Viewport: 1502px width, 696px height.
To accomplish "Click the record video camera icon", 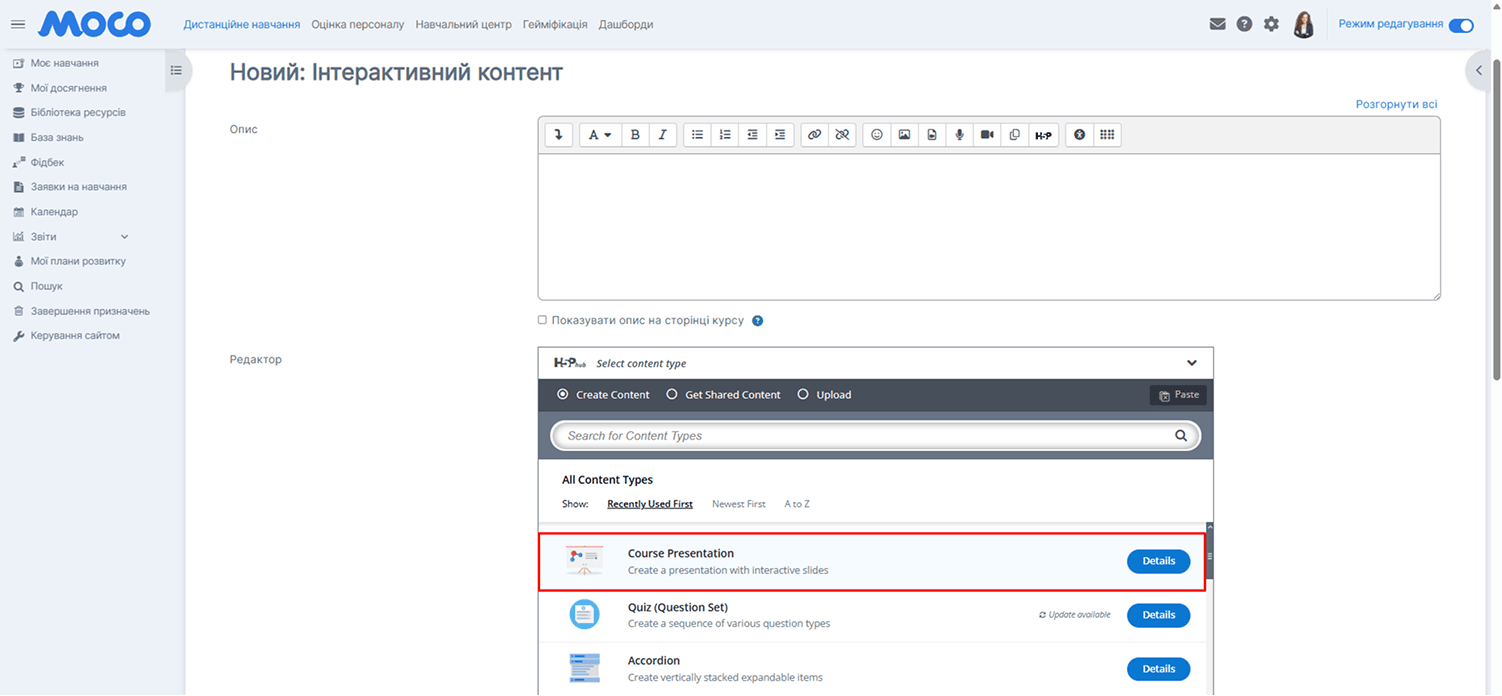I will pos(987,135).
